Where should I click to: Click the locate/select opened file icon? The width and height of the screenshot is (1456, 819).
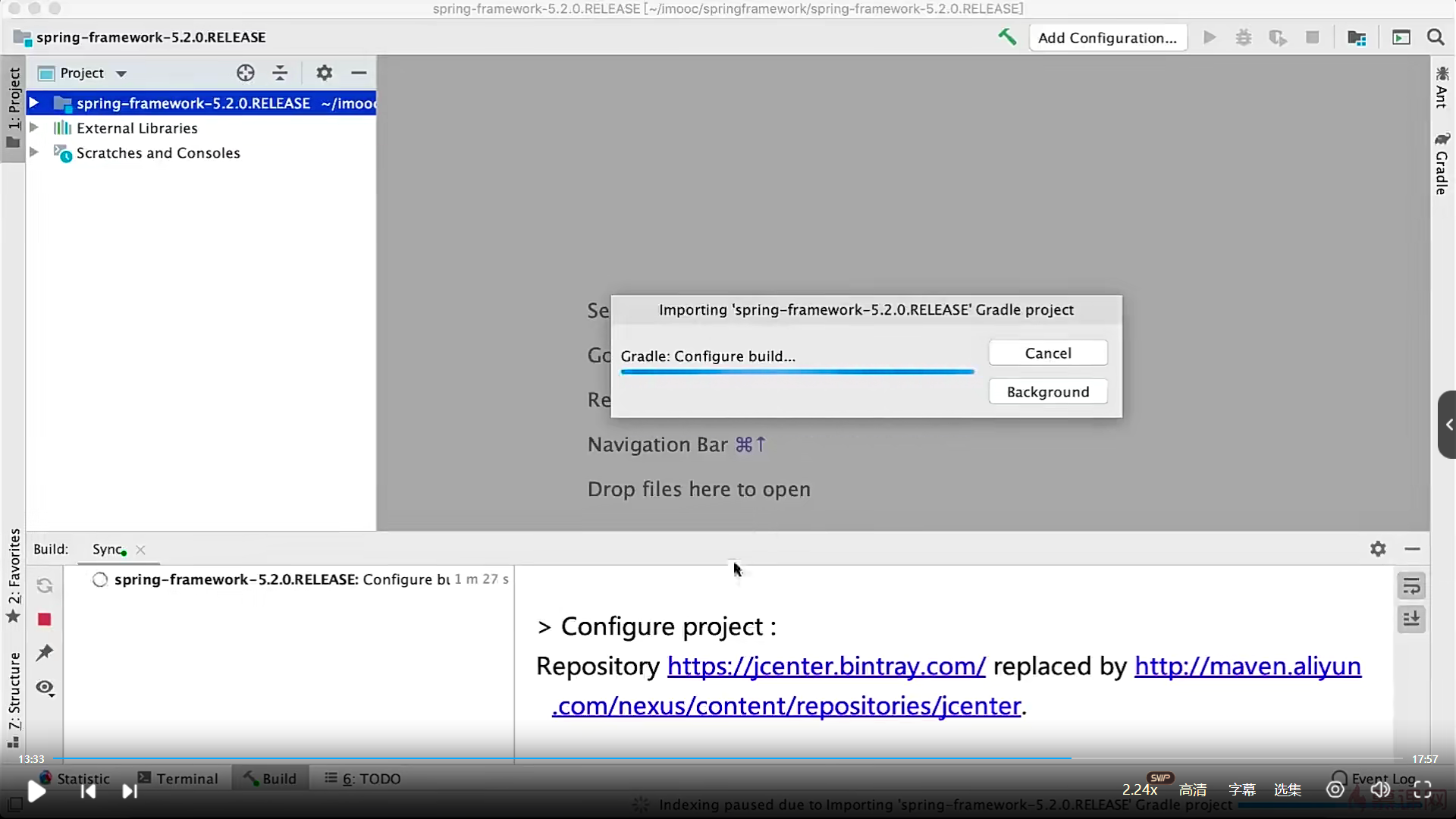tap(245, 73)
